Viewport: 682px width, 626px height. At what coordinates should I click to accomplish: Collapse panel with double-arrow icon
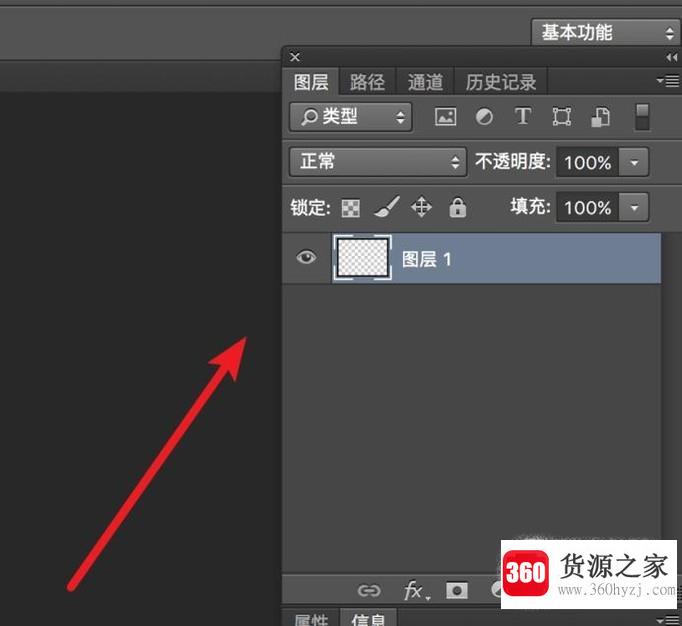[x=671, y=57]
